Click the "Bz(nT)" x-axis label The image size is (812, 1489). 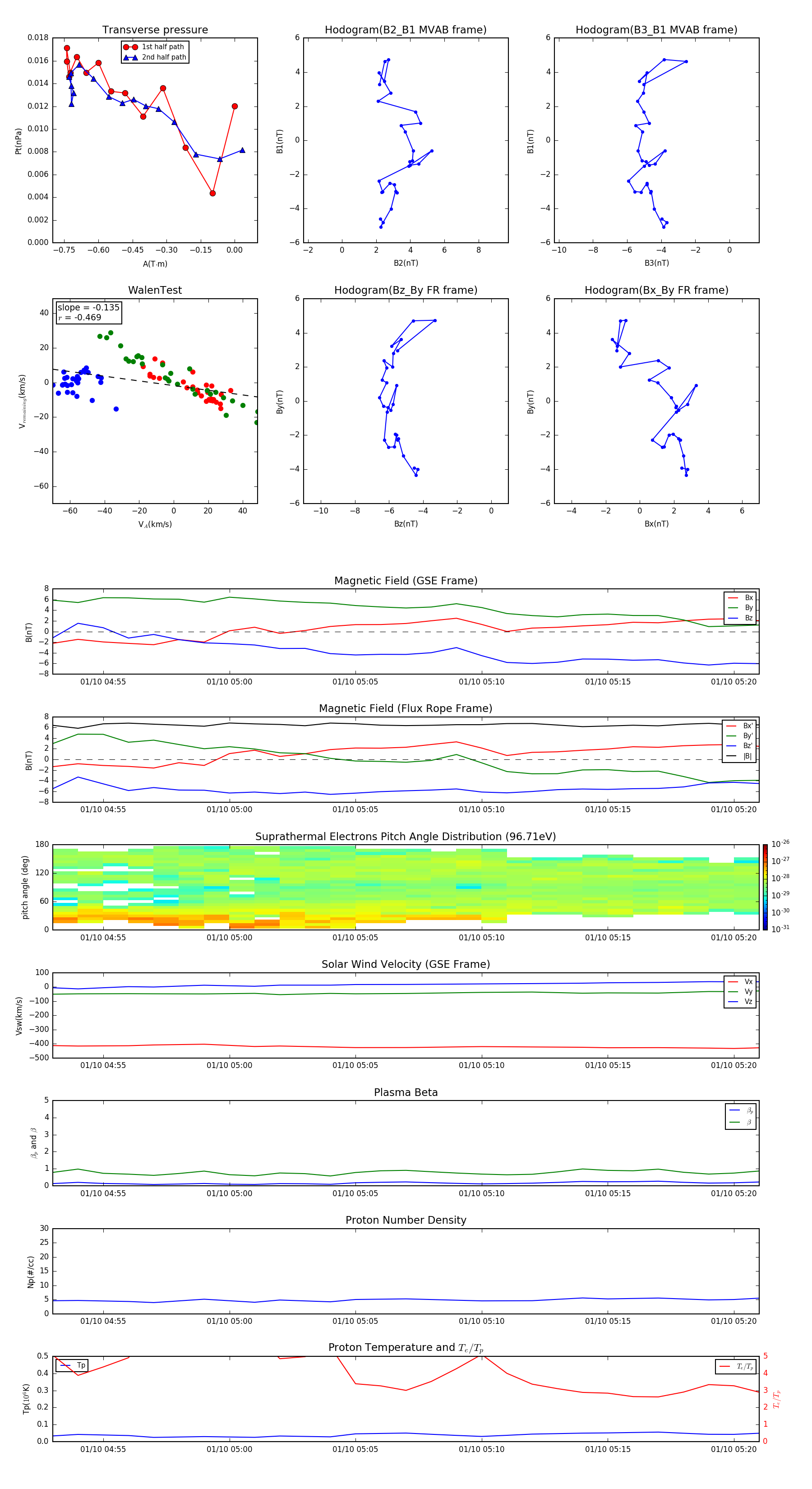406,524
